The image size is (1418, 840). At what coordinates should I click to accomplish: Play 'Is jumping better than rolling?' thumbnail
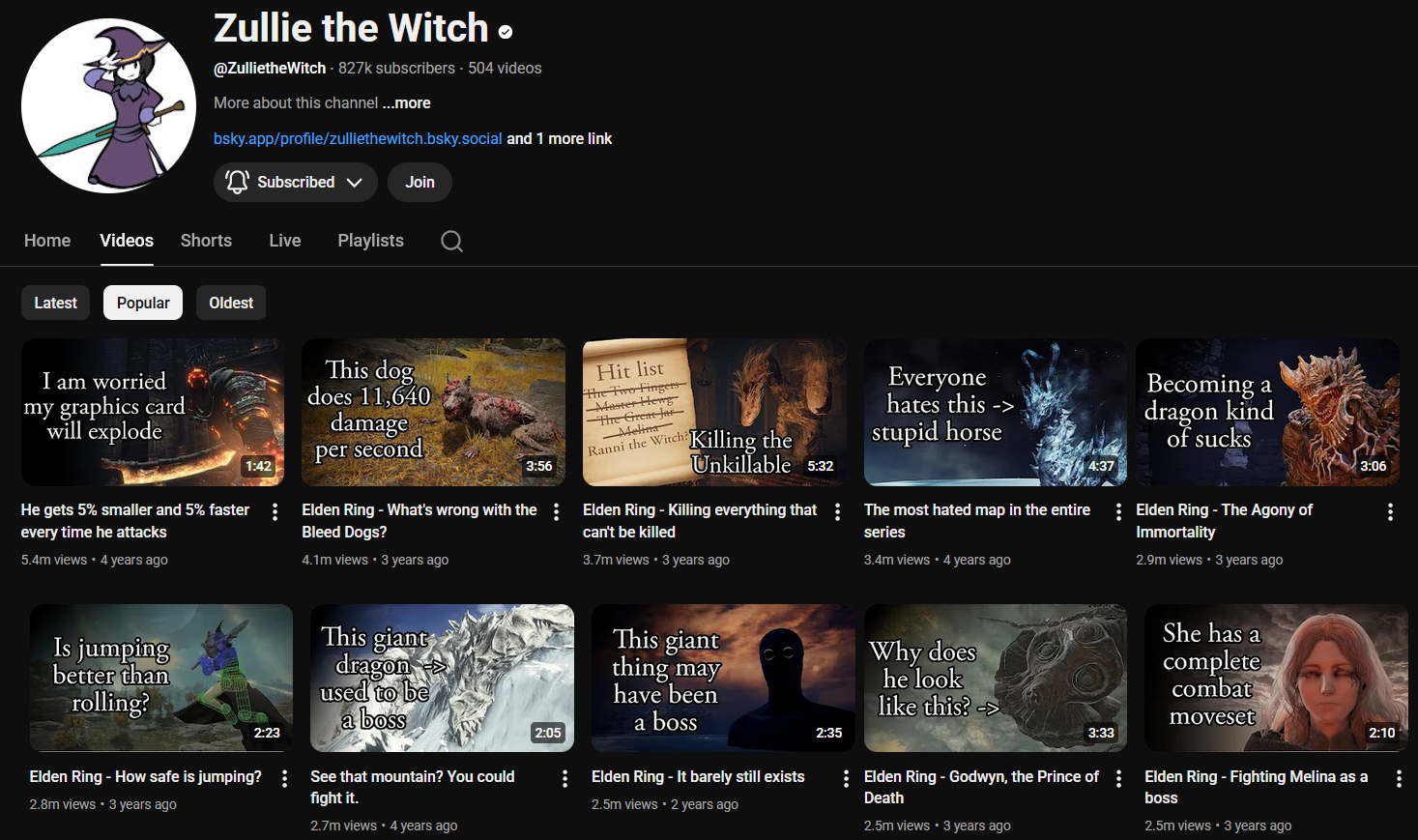161,678
